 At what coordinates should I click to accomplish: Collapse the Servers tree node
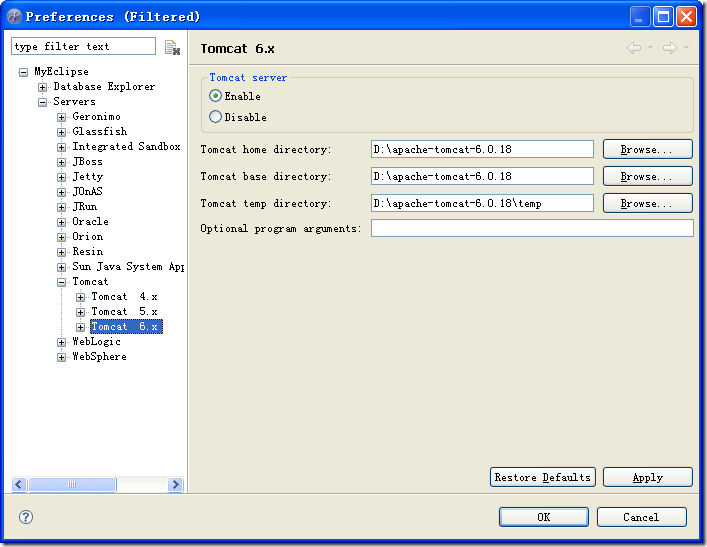click(42, 102)
